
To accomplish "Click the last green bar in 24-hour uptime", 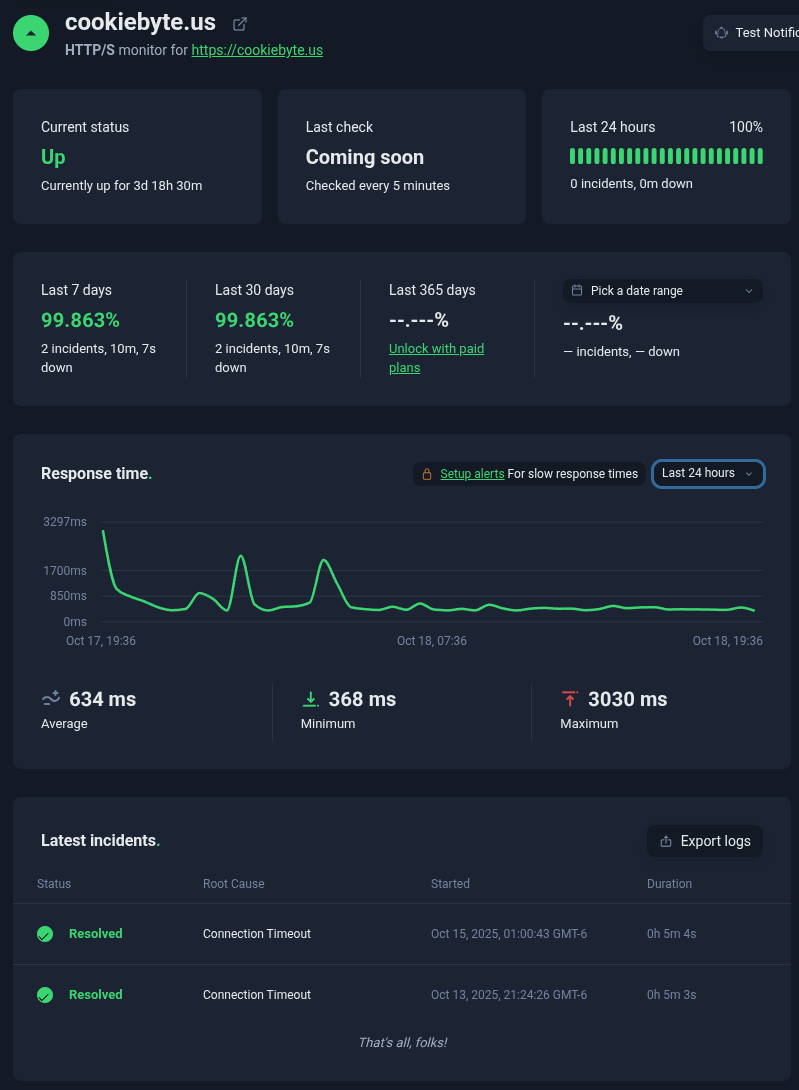I will point(760,156).
